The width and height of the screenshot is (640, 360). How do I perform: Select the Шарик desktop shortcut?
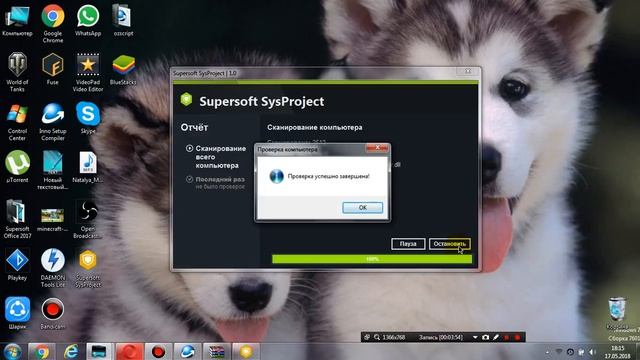coord(17,313)
